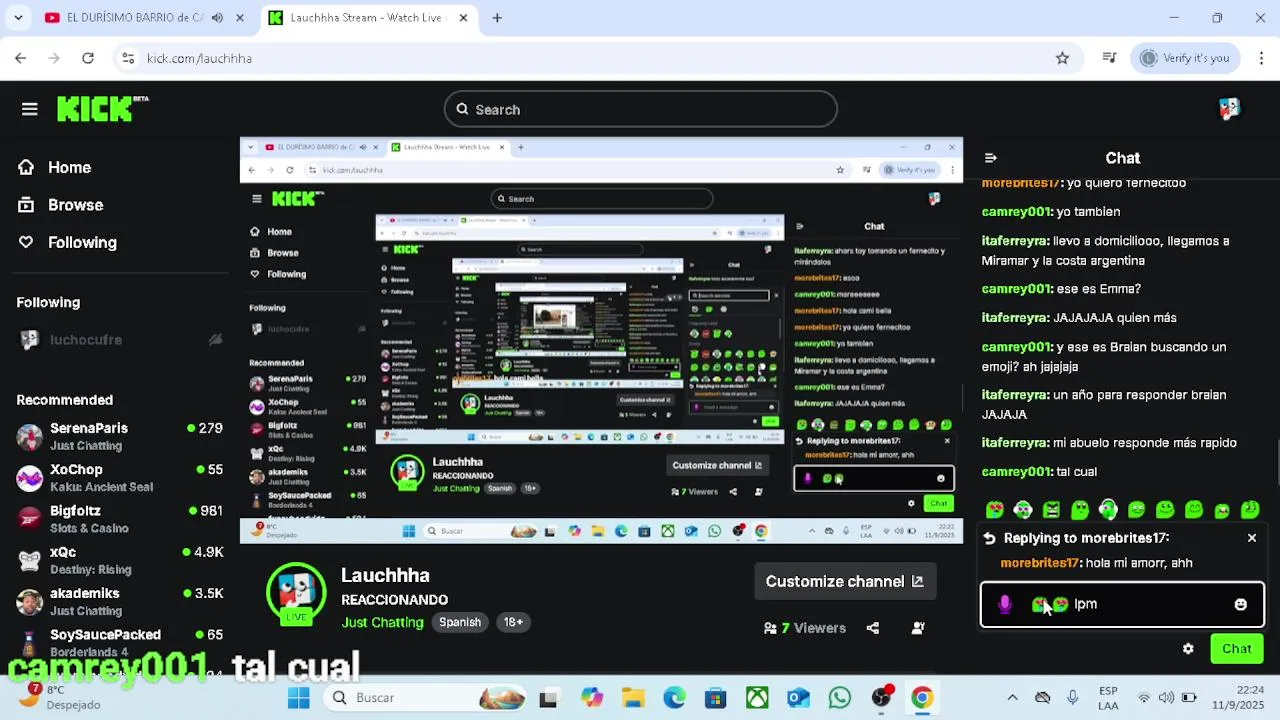Click the Customize channel button
Screen dimensions: 1280x720
pos(845,581)
